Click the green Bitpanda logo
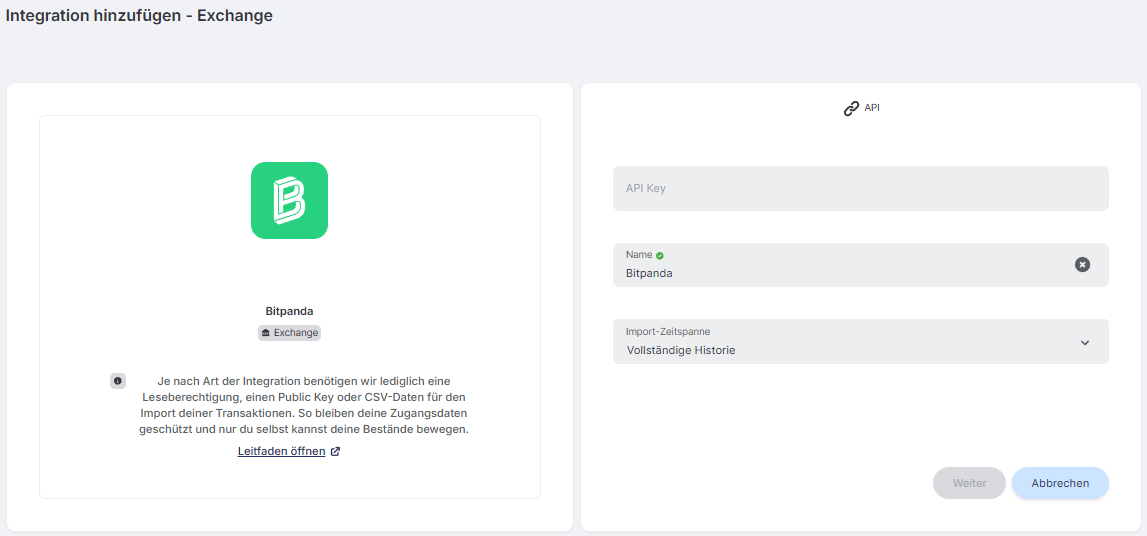This screenshot has width=1147, height=536. point(289,200)
